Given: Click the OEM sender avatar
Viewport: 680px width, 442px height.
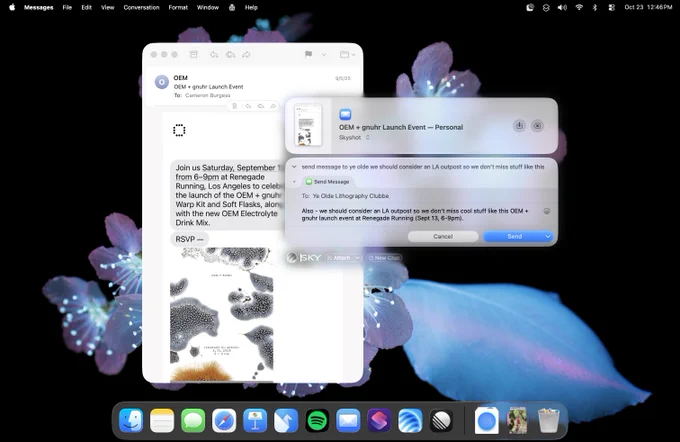Looking at the screenshot, I should [162, 82].
